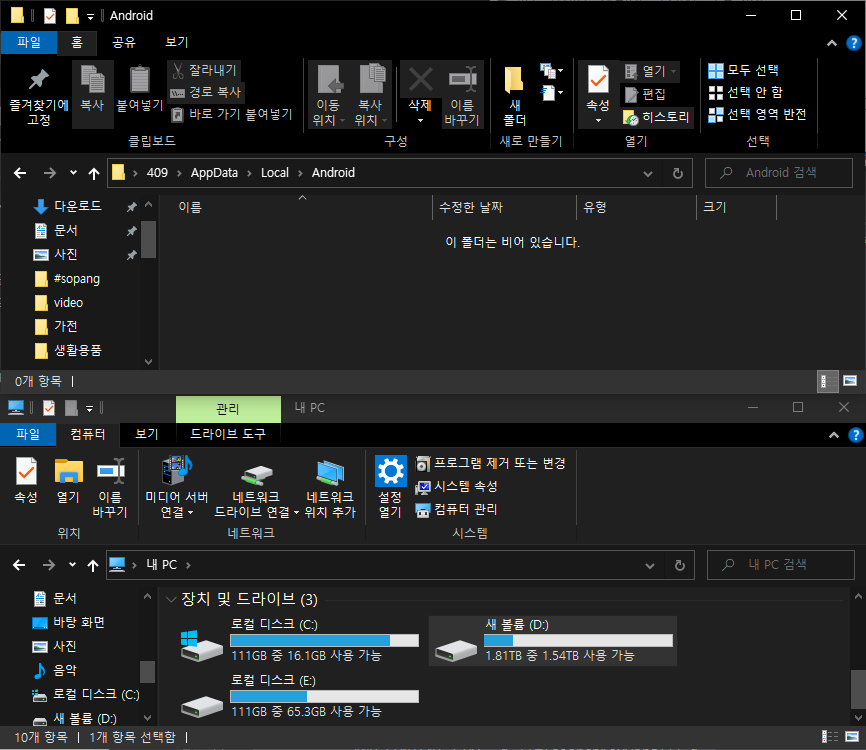Switch to 보기 tab in Android window
Viewport: 866px width, 750px height.
pos(177,42)
